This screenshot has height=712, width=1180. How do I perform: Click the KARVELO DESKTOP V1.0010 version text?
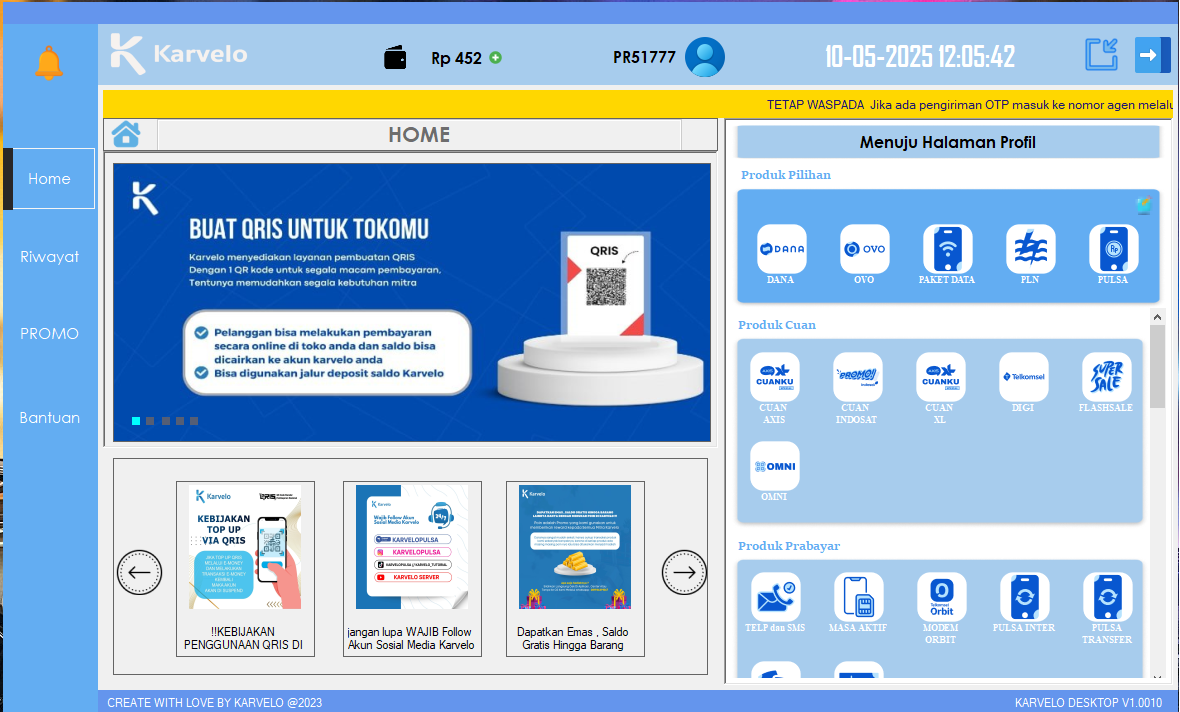click(x=1088, y=702)
